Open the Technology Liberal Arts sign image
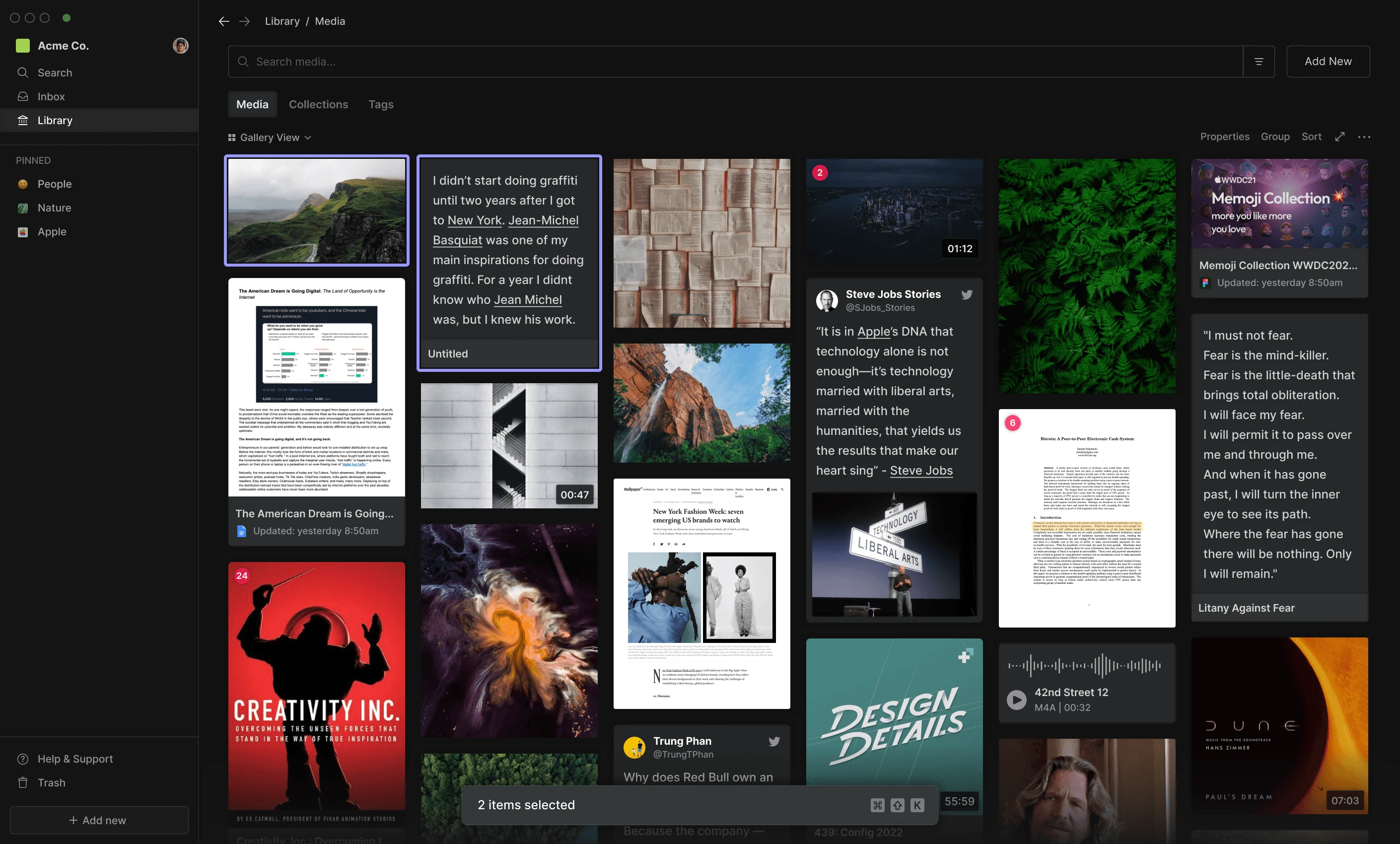The height and width of the screenshot is (844, 1400). tap(894, 554)
